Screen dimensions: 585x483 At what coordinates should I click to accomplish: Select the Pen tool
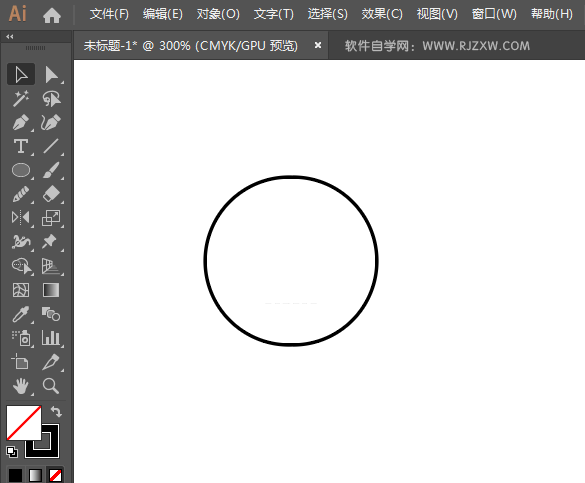[x=21, y=123]
